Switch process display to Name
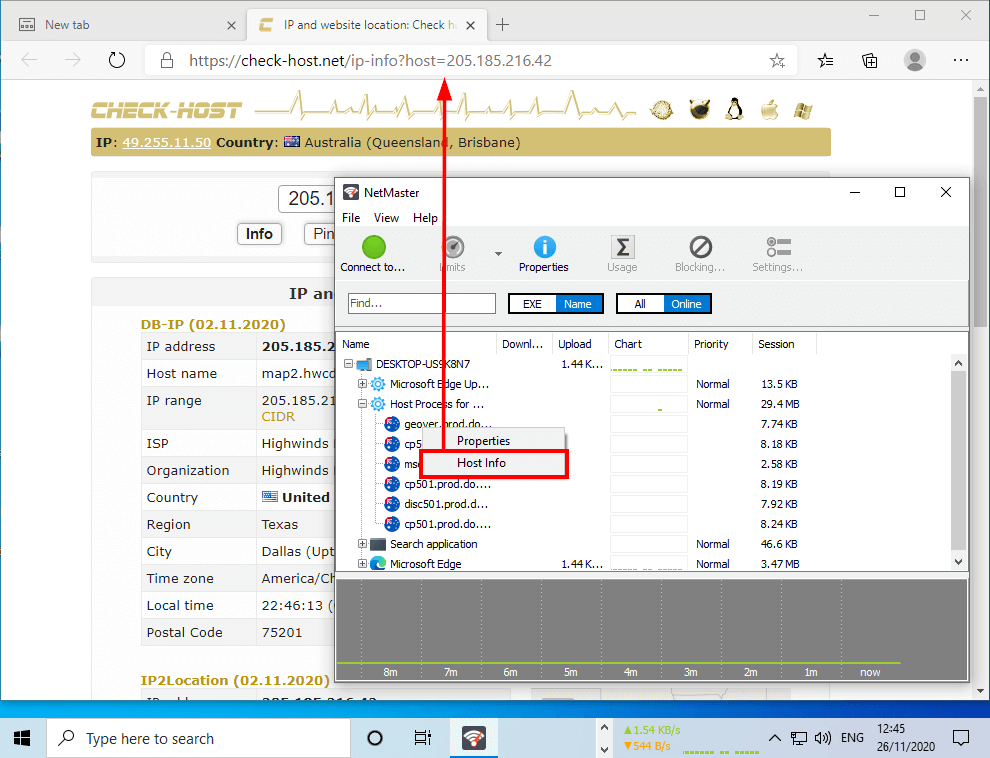This screenshot has height=758, width=990. 578,304
